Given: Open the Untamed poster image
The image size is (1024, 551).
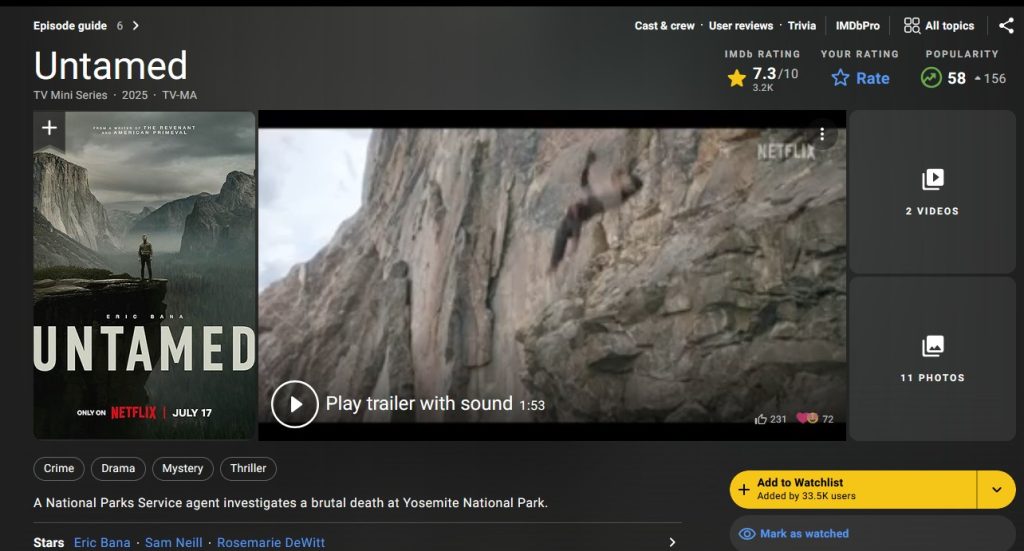Looking at the screenshot, I should pyautogui.click(x=144, y=275).
